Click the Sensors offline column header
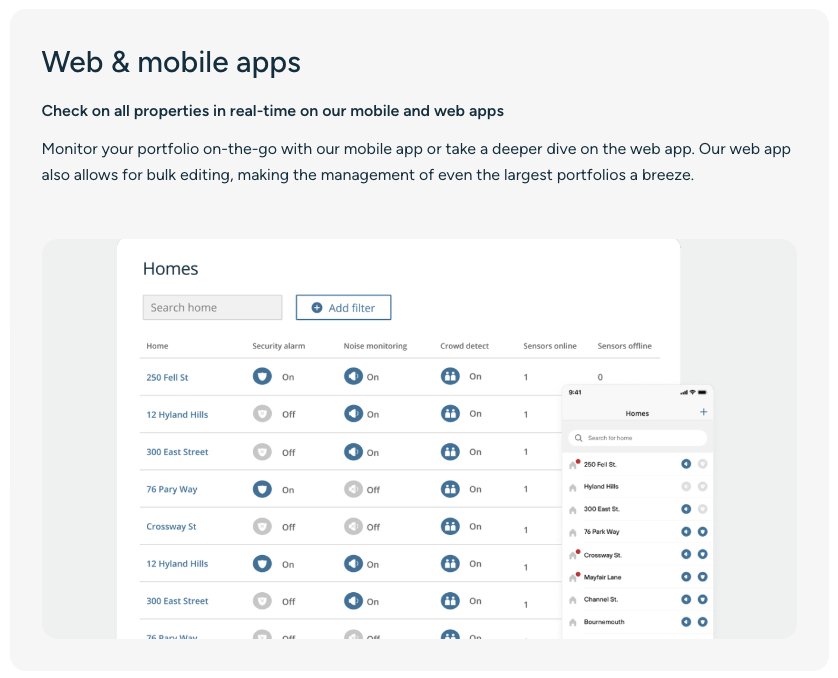 624,346
